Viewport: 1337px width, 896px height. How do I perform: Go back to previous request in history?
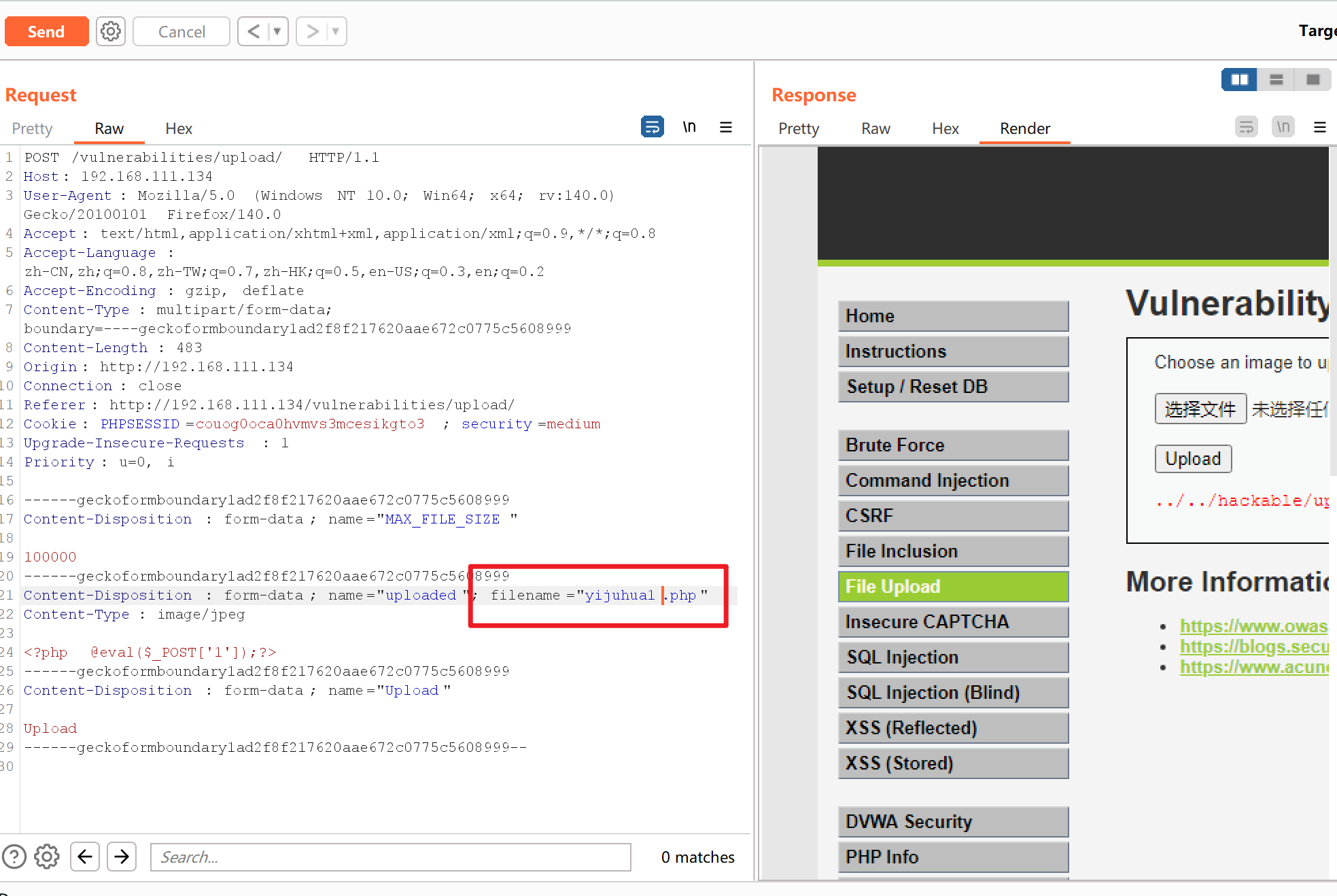(254, 31)
